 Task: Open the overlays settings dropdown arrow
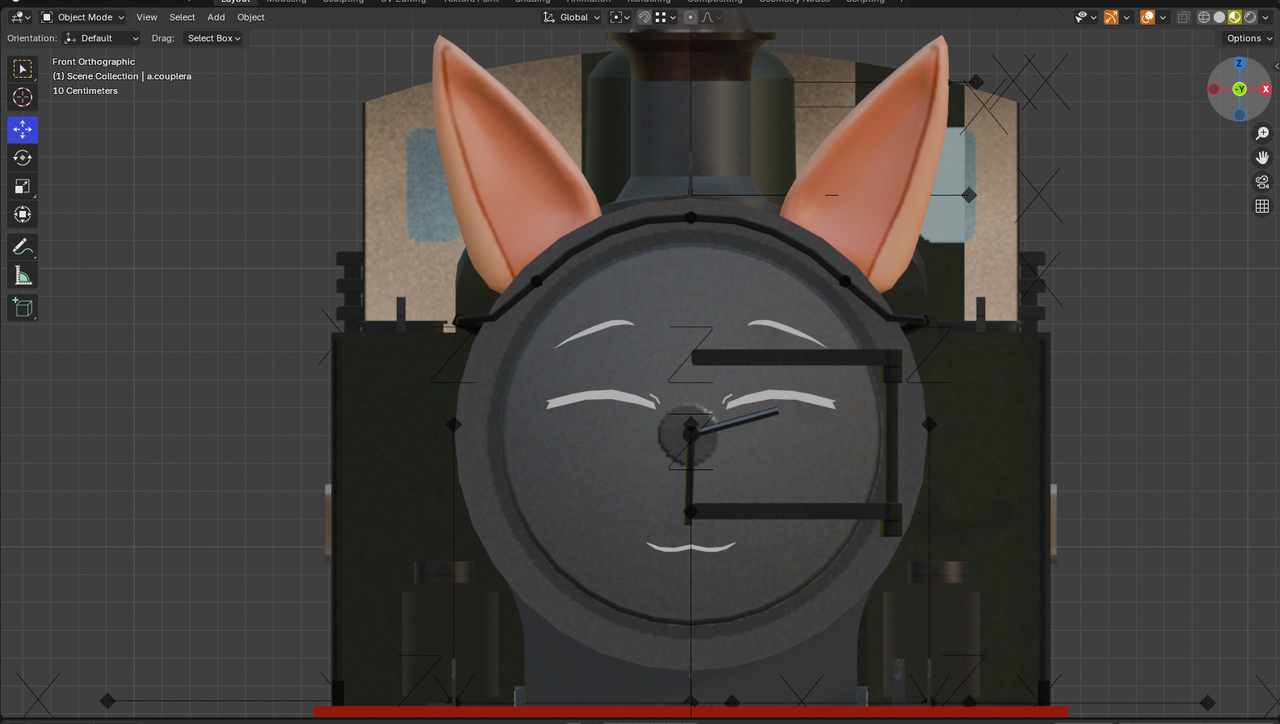[1163, 17]
